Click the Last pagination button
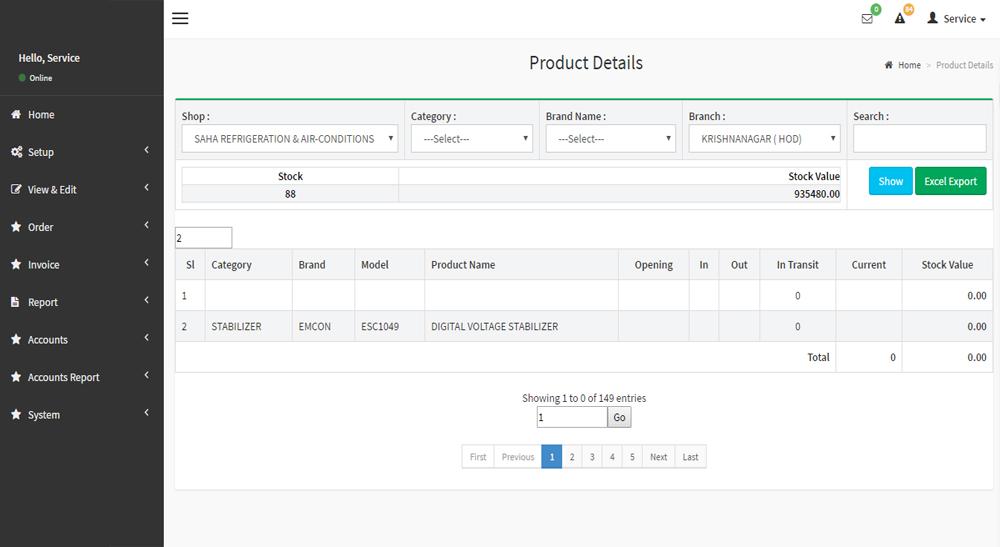The height and width of the screenshot is (547, 1000). point(690,457)
